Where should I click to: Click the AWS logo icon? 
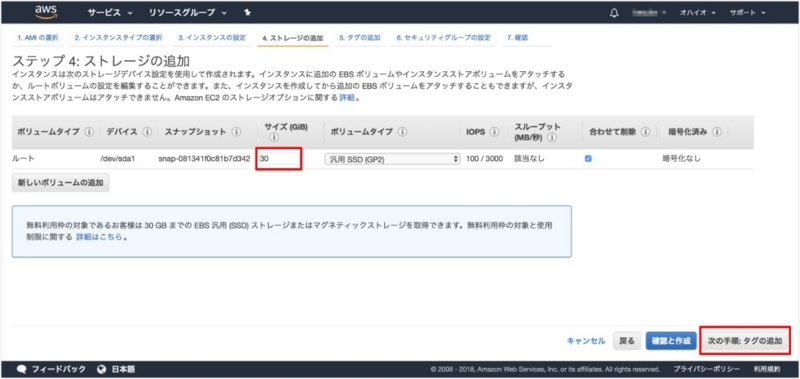pyautogui.click(x=46, y=12)
